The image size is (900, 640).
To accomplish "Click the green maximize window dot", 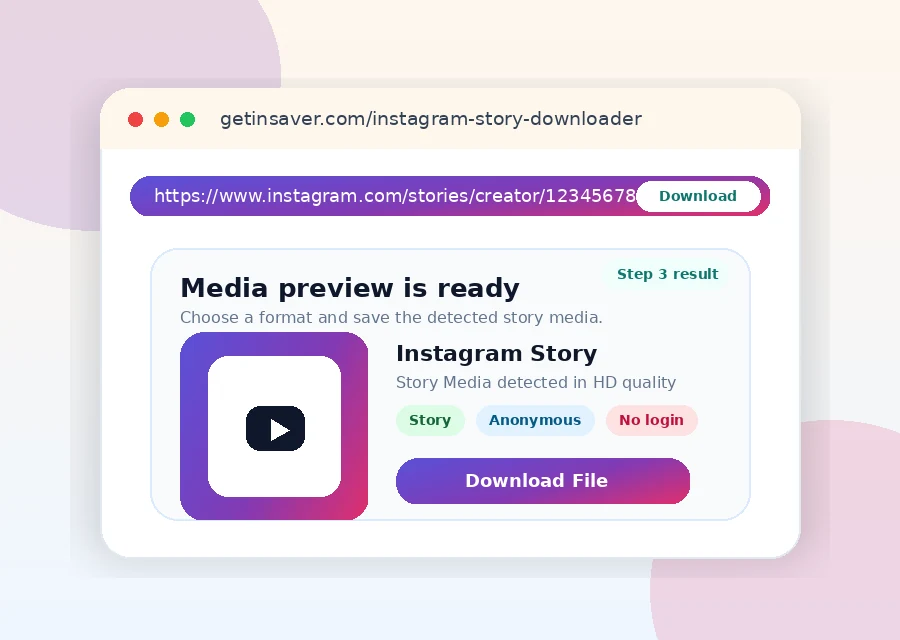I will [x=187, y=119].
